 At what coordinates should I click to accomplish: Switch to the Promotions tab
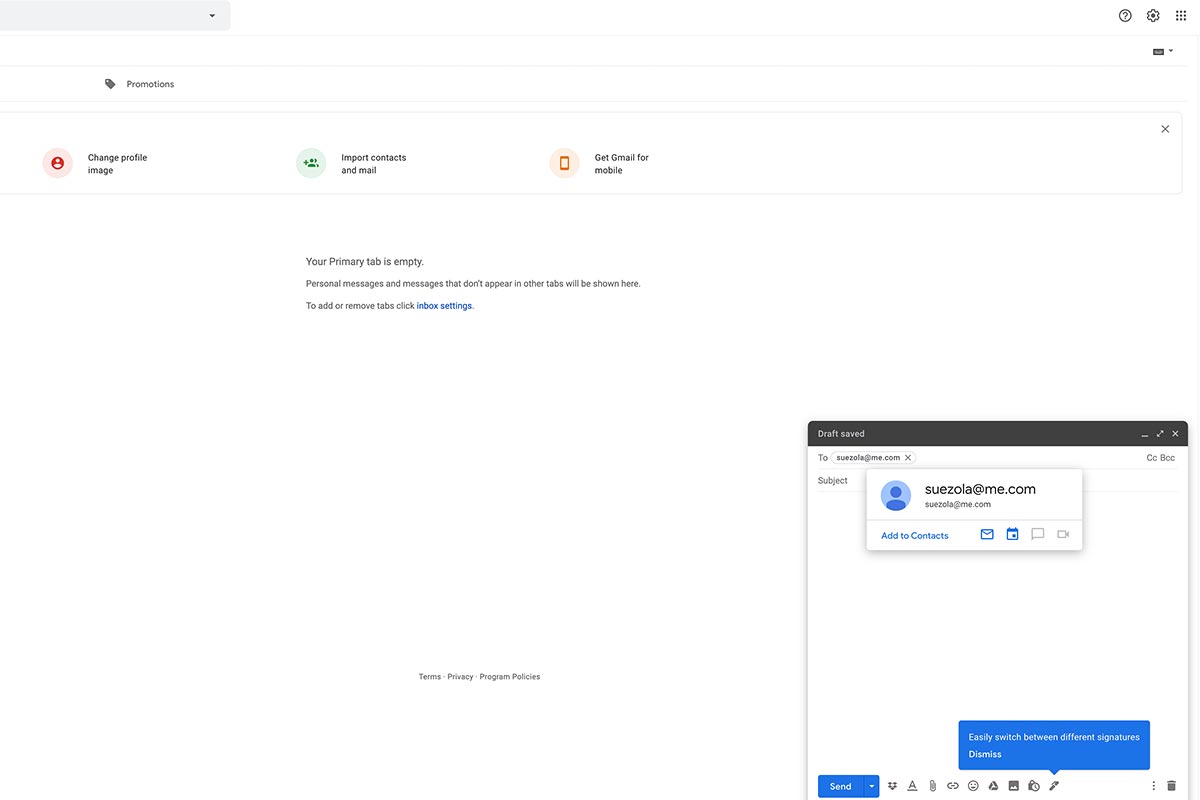pos(149,84)
